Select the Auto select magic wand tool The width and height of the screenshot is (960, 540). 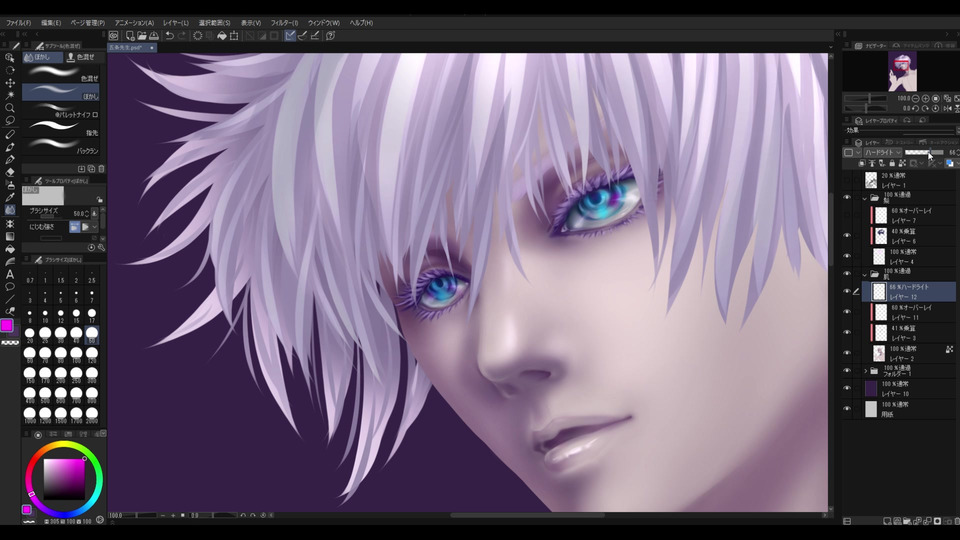tap(10, 96)
